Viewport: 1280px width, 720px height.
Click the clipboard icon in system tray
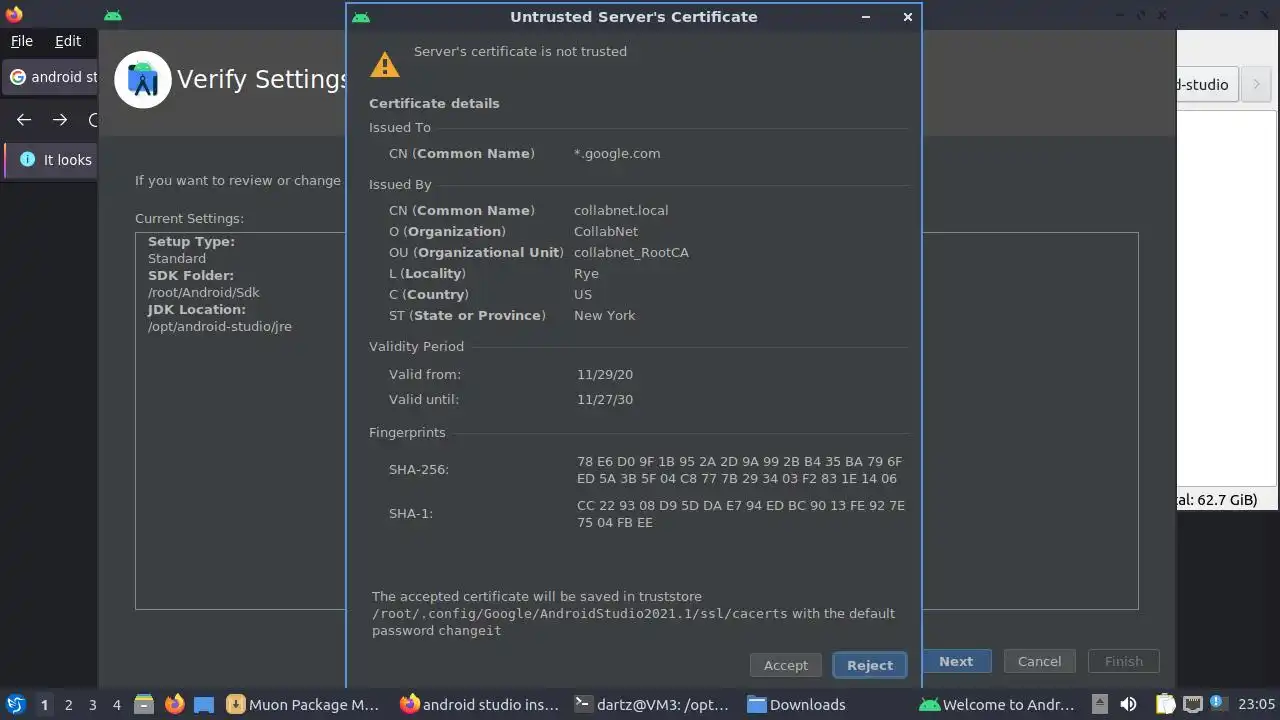(1166, 705)
